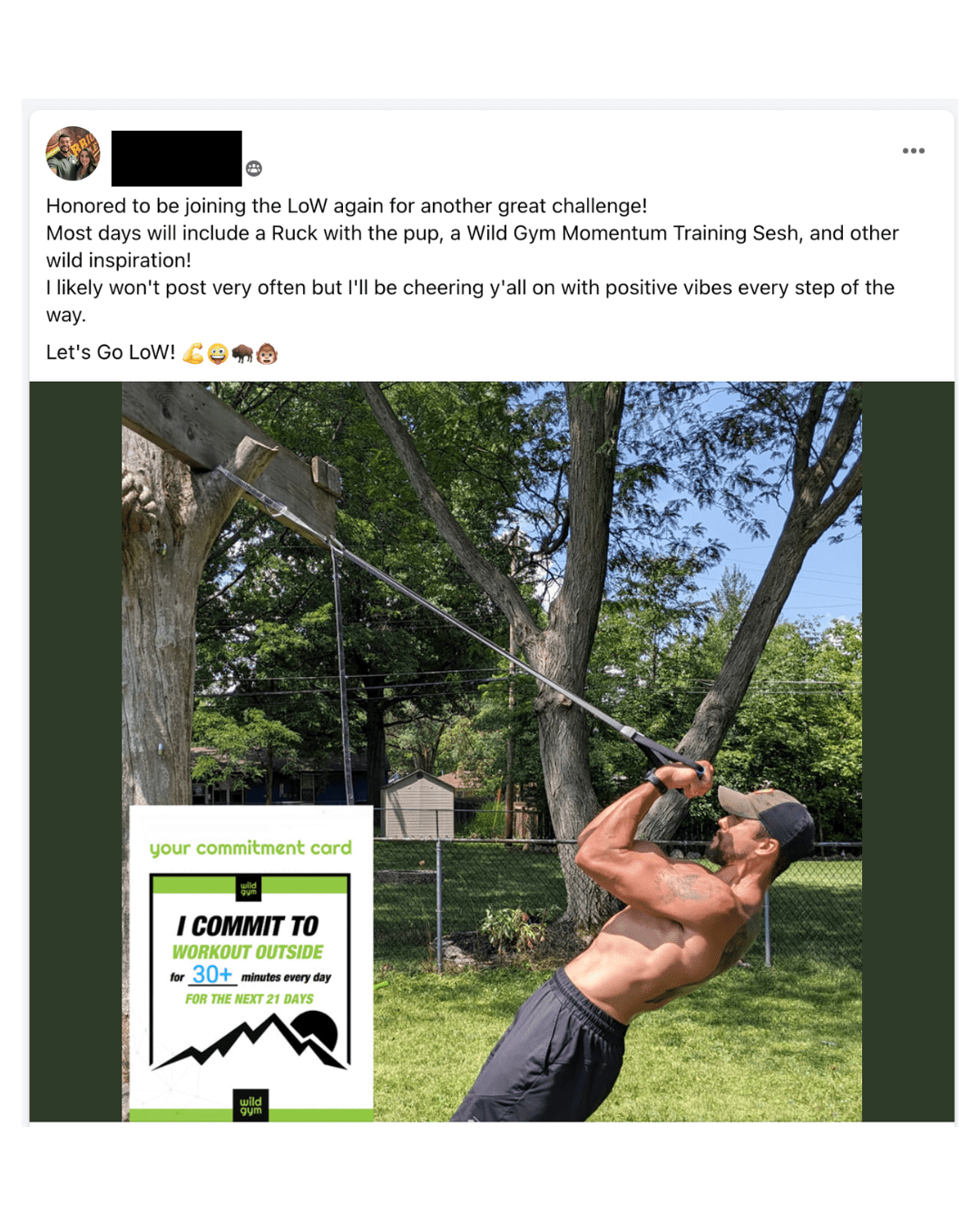Click "FOR THE NEXT 21 DAYS" text
This screenshot has width=980, height=1225.
tap(250, 999)
